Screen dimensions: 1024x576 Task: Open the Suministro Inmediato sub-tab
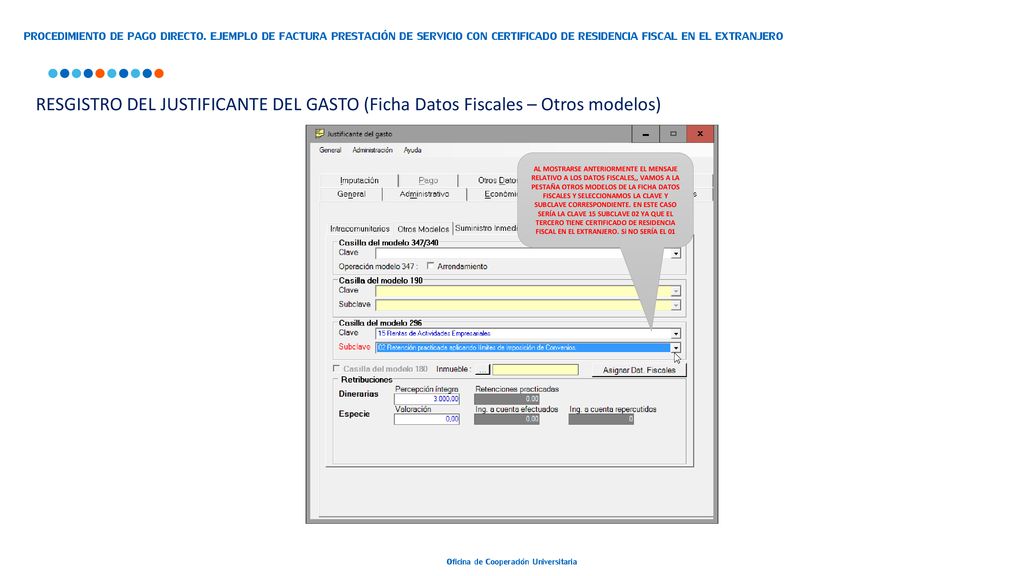pos(487,228)
